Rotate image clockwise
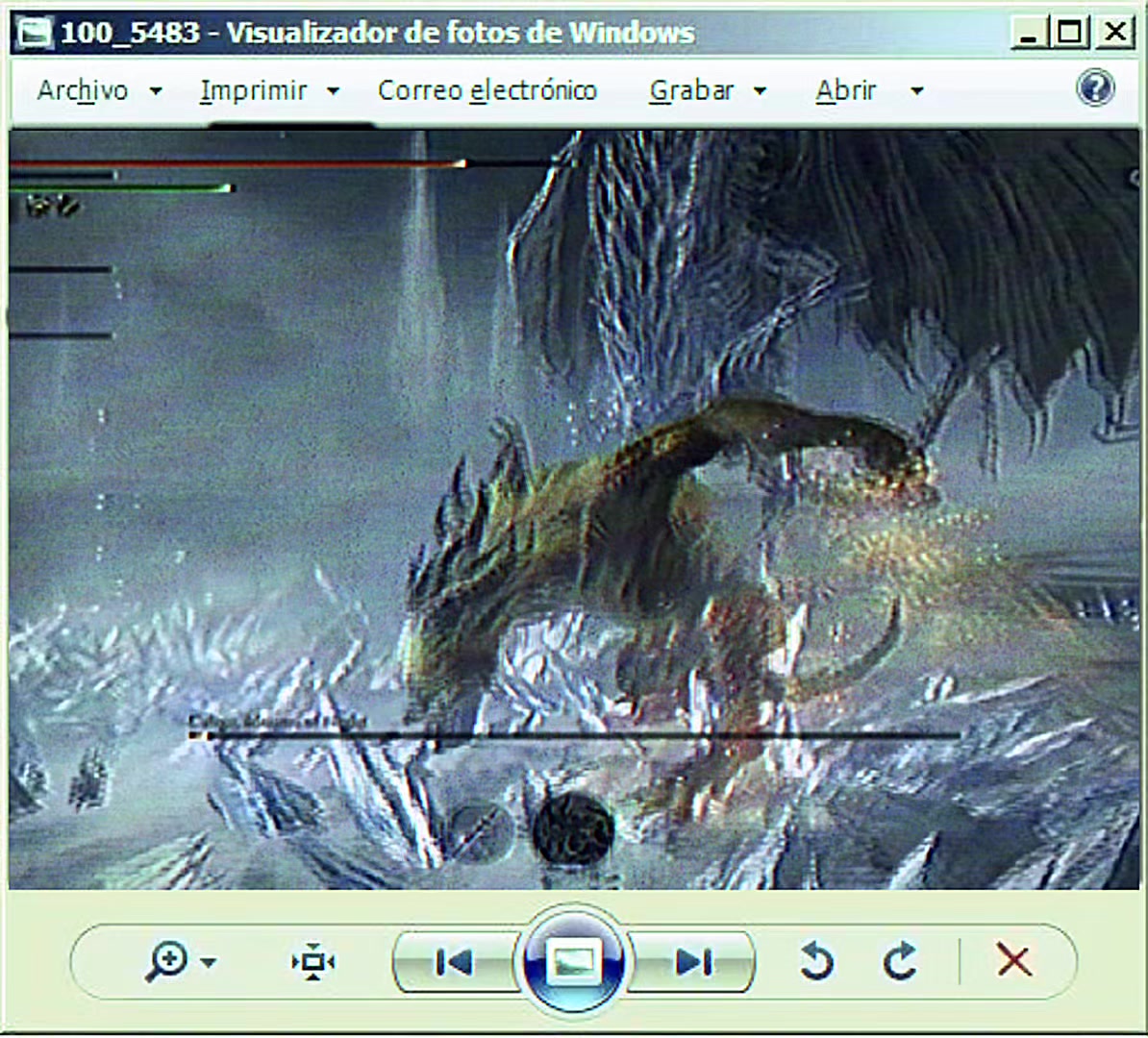Viewport: 1148px width, 1038px height. [901, 961]
